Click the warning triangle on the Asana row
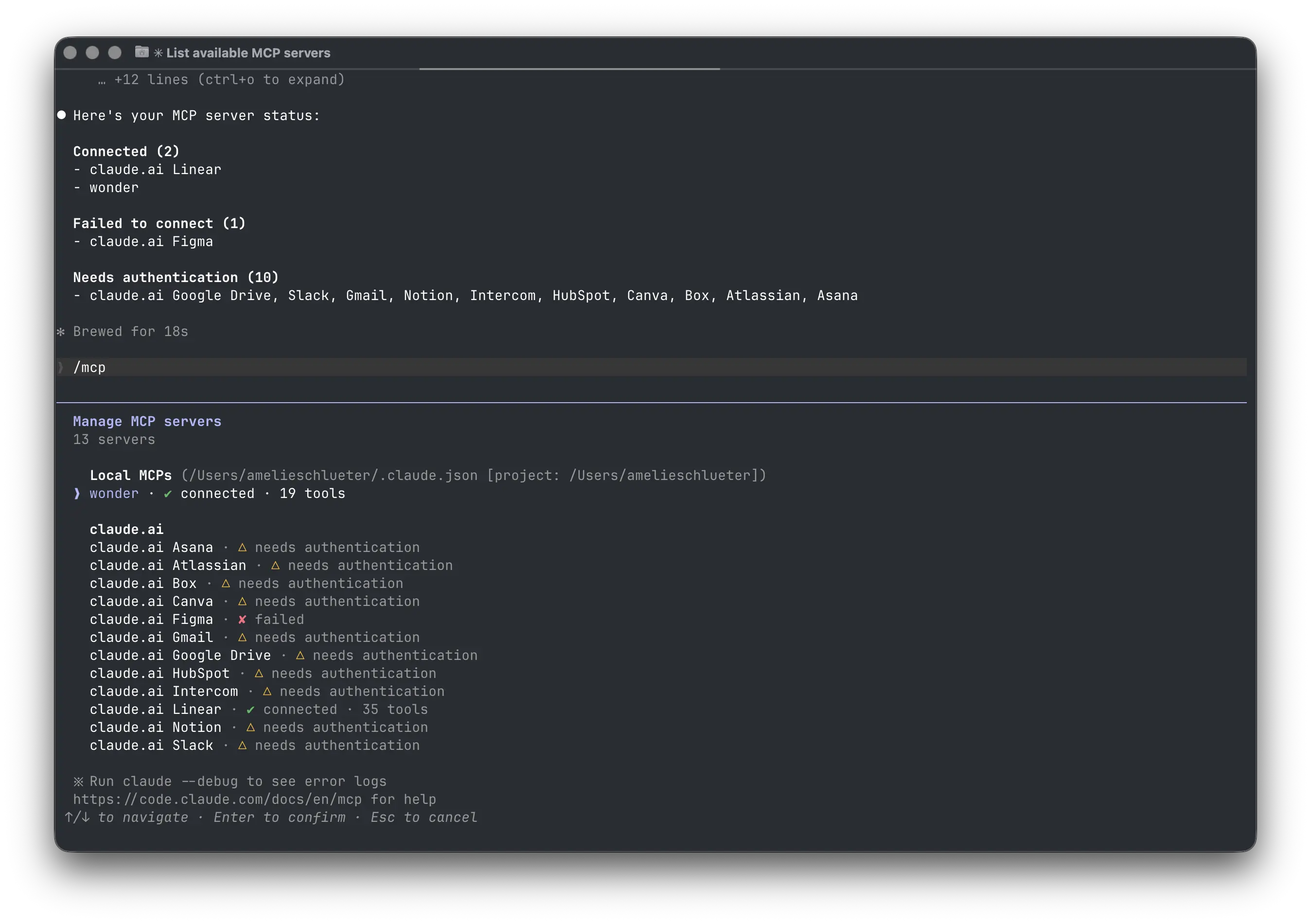This screenshot has width=1311, height=924. (242, 547)
